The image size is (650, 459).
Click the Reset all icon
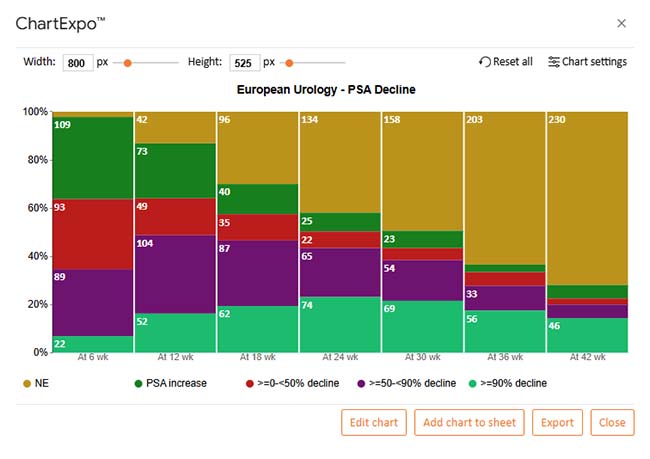pyautogui.click(x=485, y=62)
